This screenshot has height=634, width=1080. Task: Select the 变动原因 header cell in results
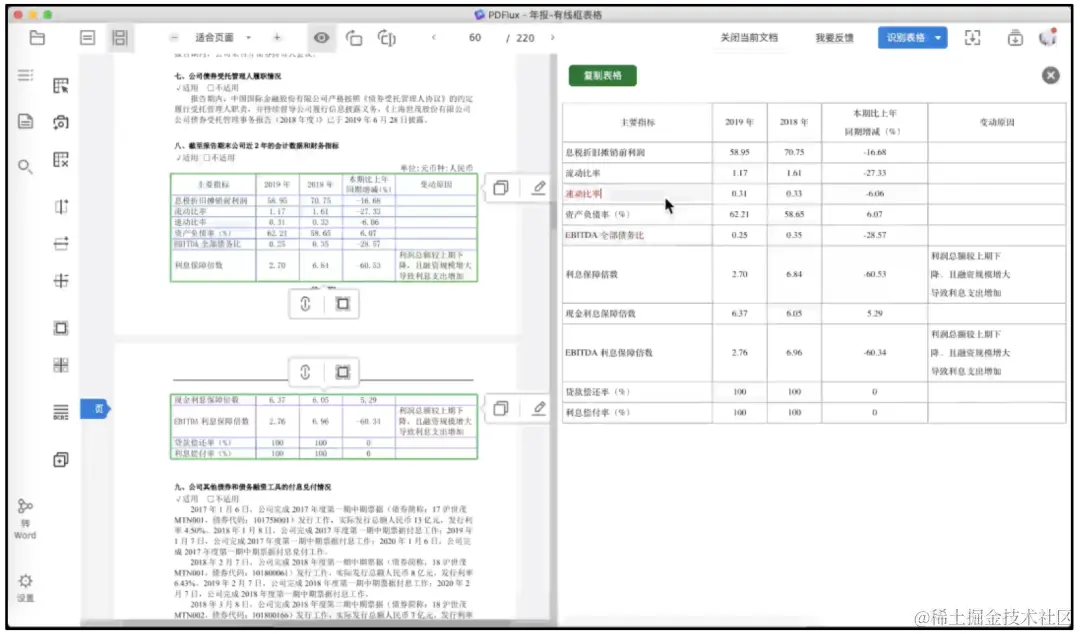click(x=997, y=123)
